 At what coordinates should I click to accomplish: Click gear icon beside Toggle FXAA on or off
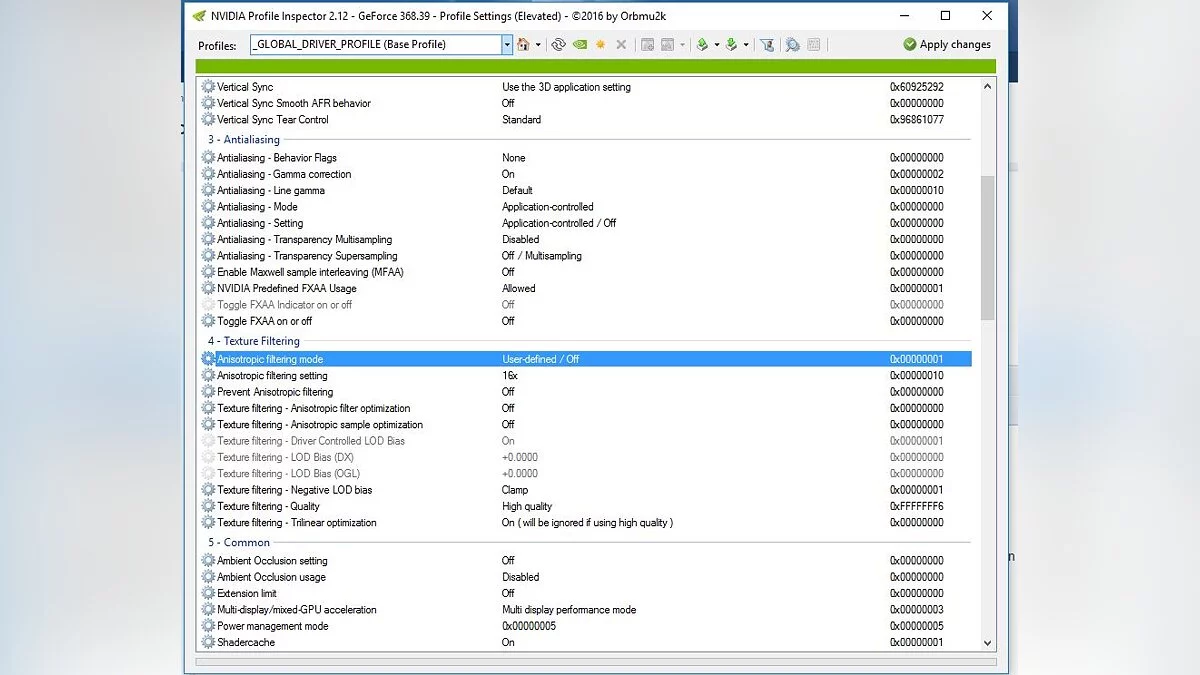[x=208, y=321]
